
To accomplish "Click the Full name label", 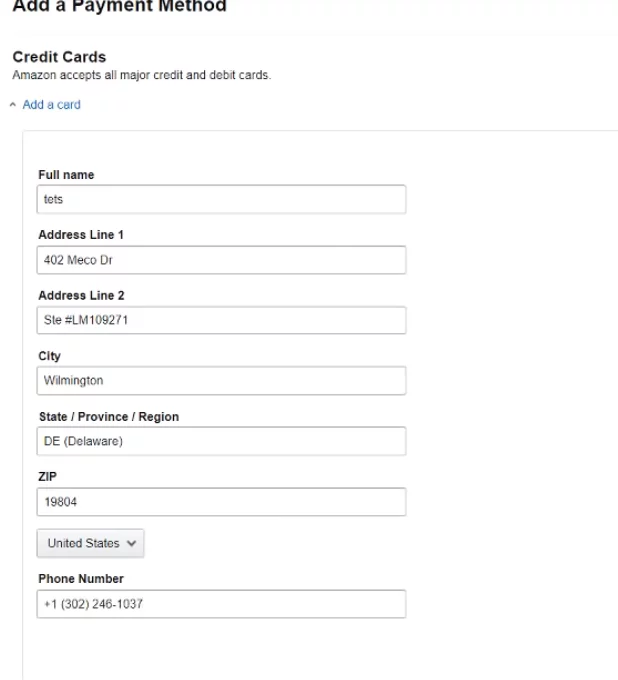I will coord(66,175).
